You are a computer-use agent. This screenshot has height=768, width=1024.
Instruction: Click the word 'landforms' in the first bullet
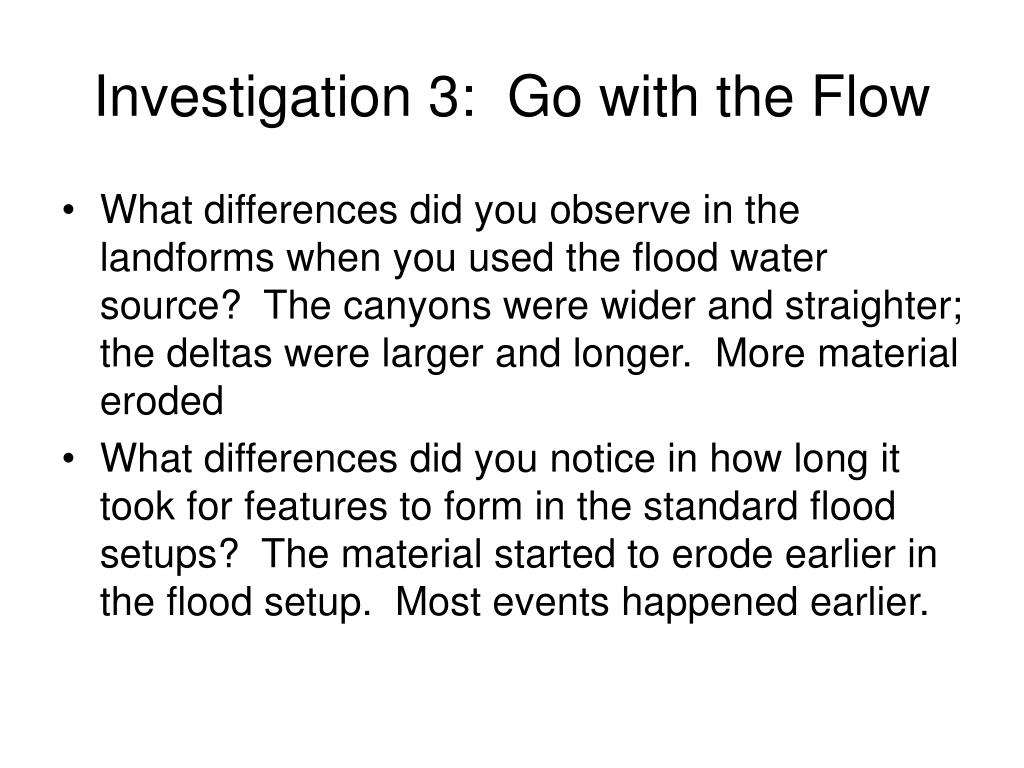[187, 257]
